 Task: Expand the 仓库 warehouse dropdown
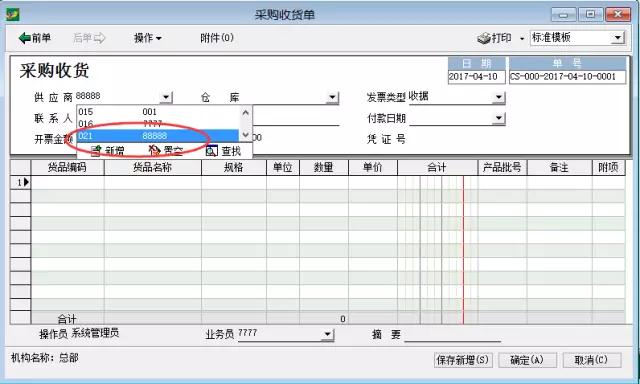(333, 98)
